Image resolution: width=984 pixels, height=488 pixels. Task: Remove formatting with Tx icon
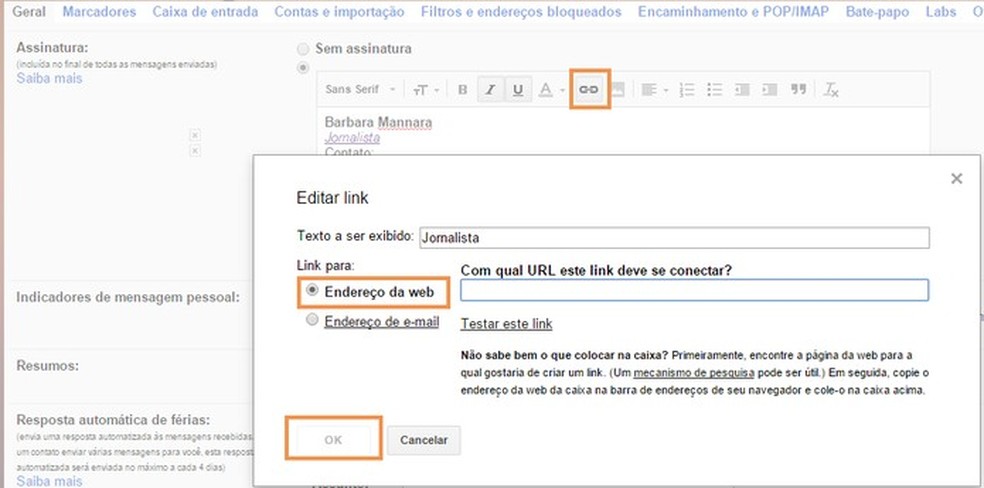[x=831, y=90]
